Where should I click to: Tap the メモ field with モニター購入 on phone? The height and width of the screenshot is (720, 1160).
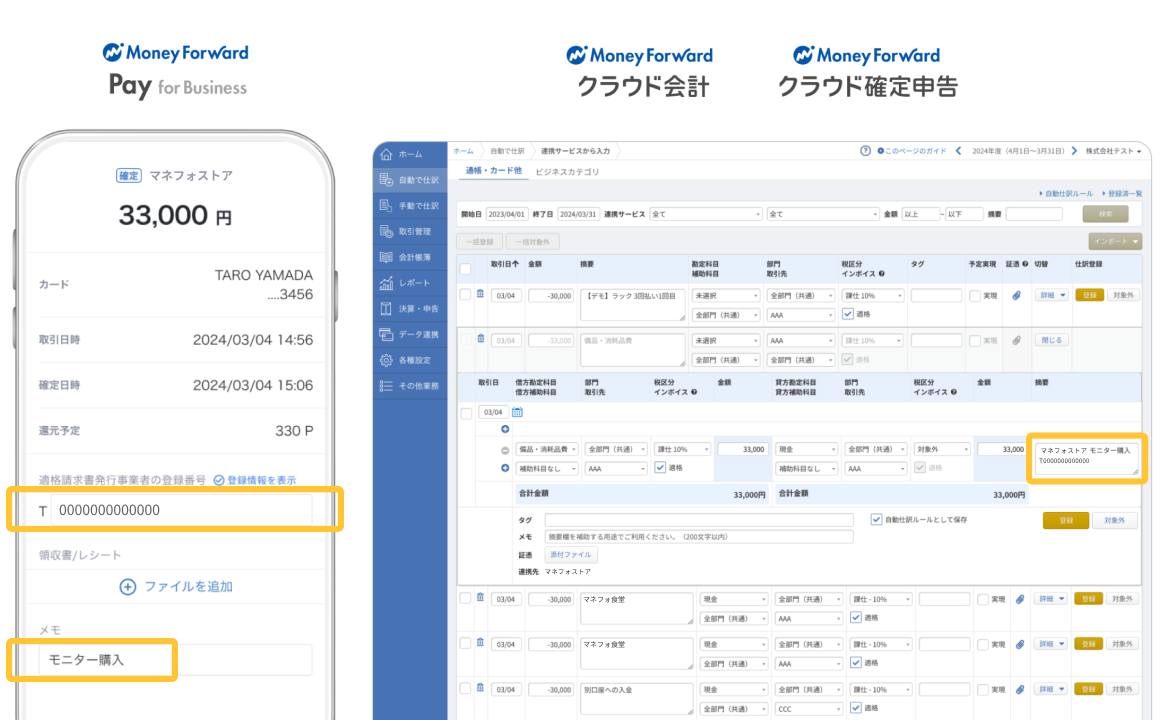point(175,660)
